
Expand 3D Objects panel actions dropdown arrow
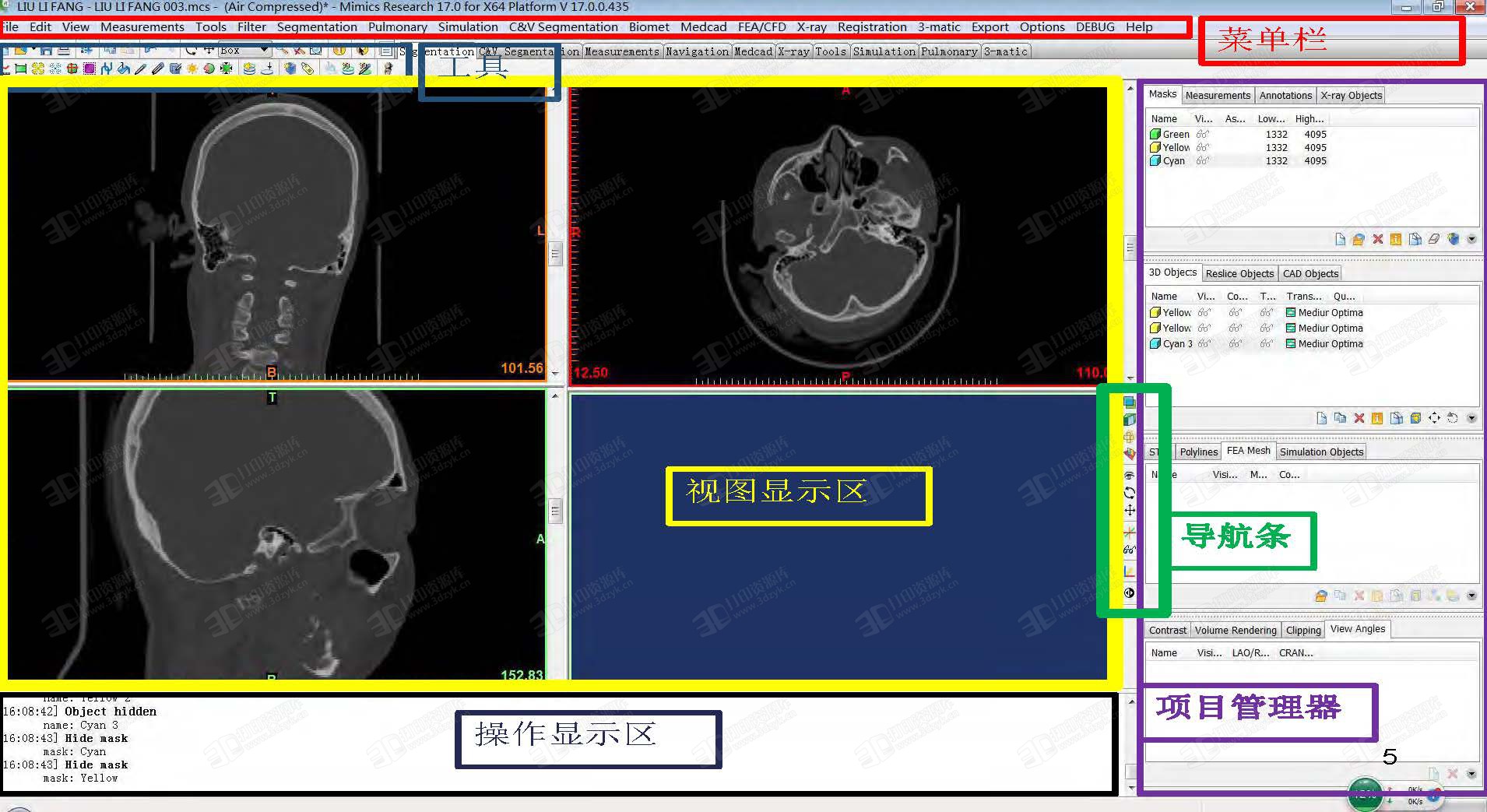coord(1472,418)
